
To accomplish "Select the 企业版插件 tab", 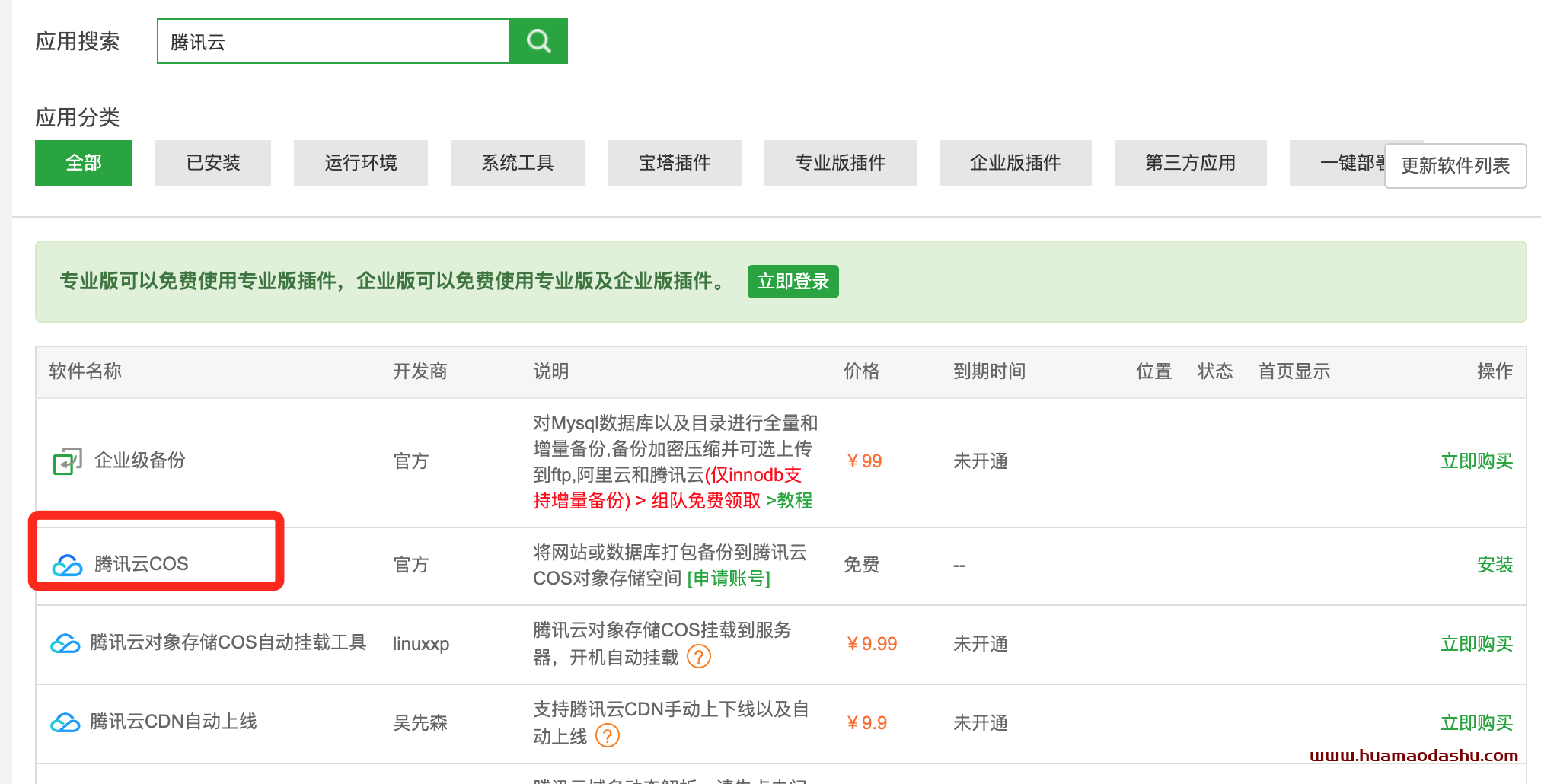I will 1016,163.
